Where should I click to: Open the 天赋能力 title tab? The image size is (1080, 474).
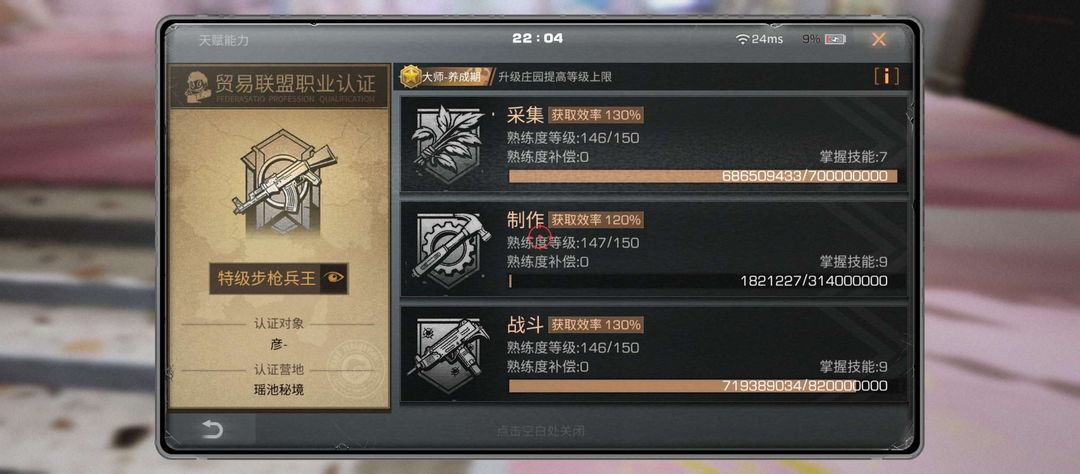point(224,40)
